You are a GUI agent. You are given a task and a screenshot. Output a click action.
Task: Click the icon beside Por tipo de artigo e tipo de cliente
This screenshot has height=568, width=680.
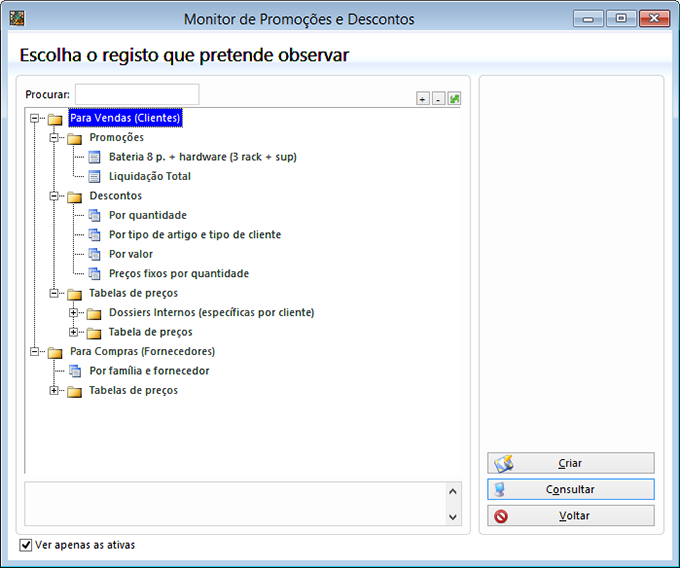(x=94, y=235)
